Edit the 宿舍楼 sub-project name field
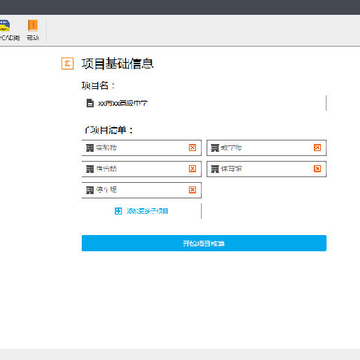360x360 pixels. (x=141, y=169)
